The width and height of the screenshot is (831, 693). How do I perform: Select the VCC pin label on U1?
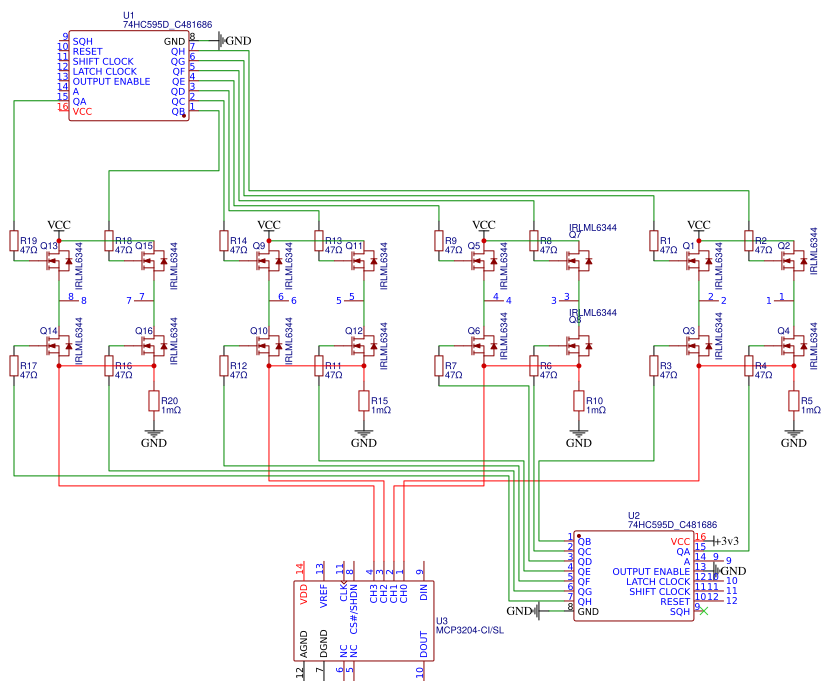pyautogui.click(x=82, y=112)
